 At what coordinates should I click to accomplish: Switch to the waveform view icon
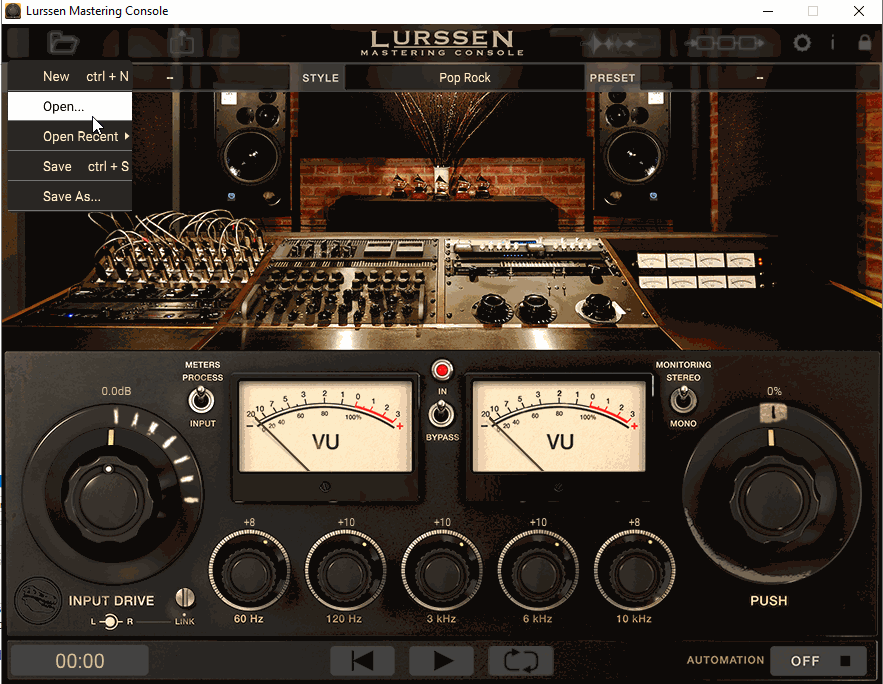[609, 43]
